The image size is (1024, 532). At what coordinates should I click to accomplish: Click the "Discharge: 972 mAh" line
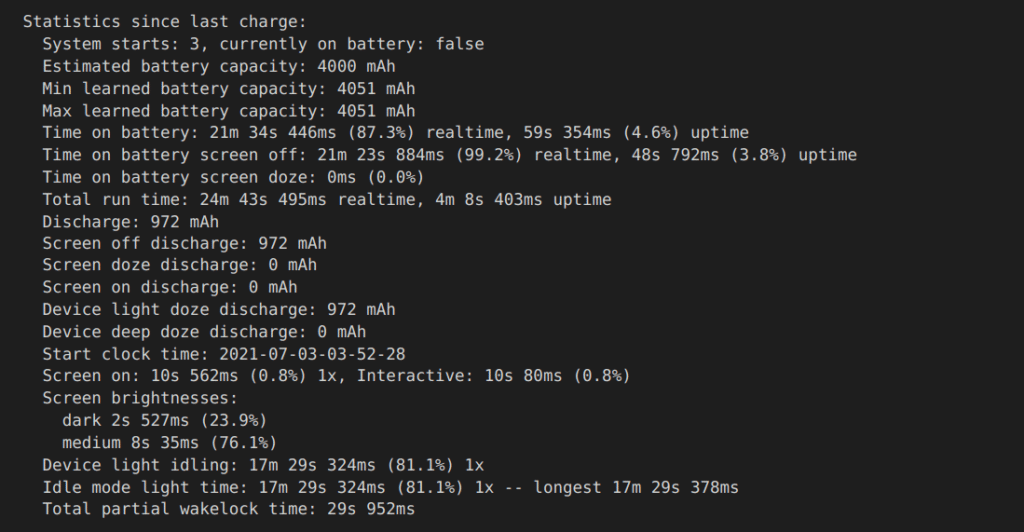[x=130, y=221]
